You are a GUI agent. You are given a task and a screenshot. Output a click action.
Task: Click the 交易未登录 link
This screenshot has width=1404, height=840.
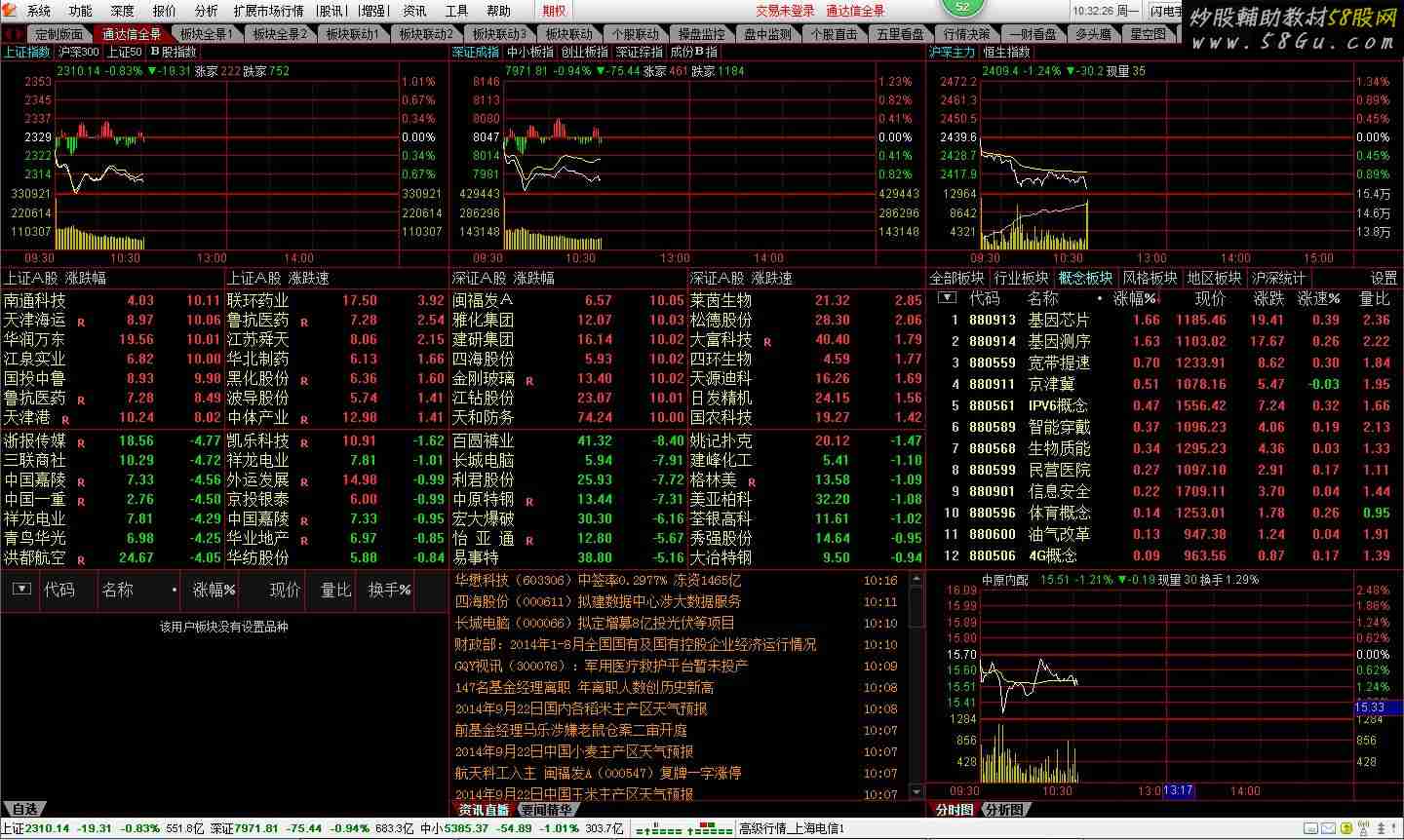pos(785,11)
